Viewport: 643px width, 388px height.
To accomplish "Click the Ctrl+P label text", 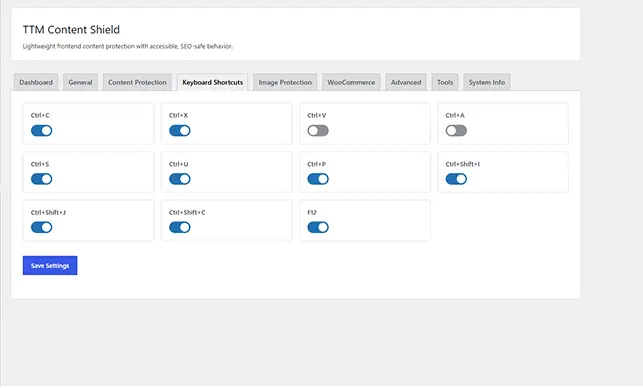I will click(317, 164).
